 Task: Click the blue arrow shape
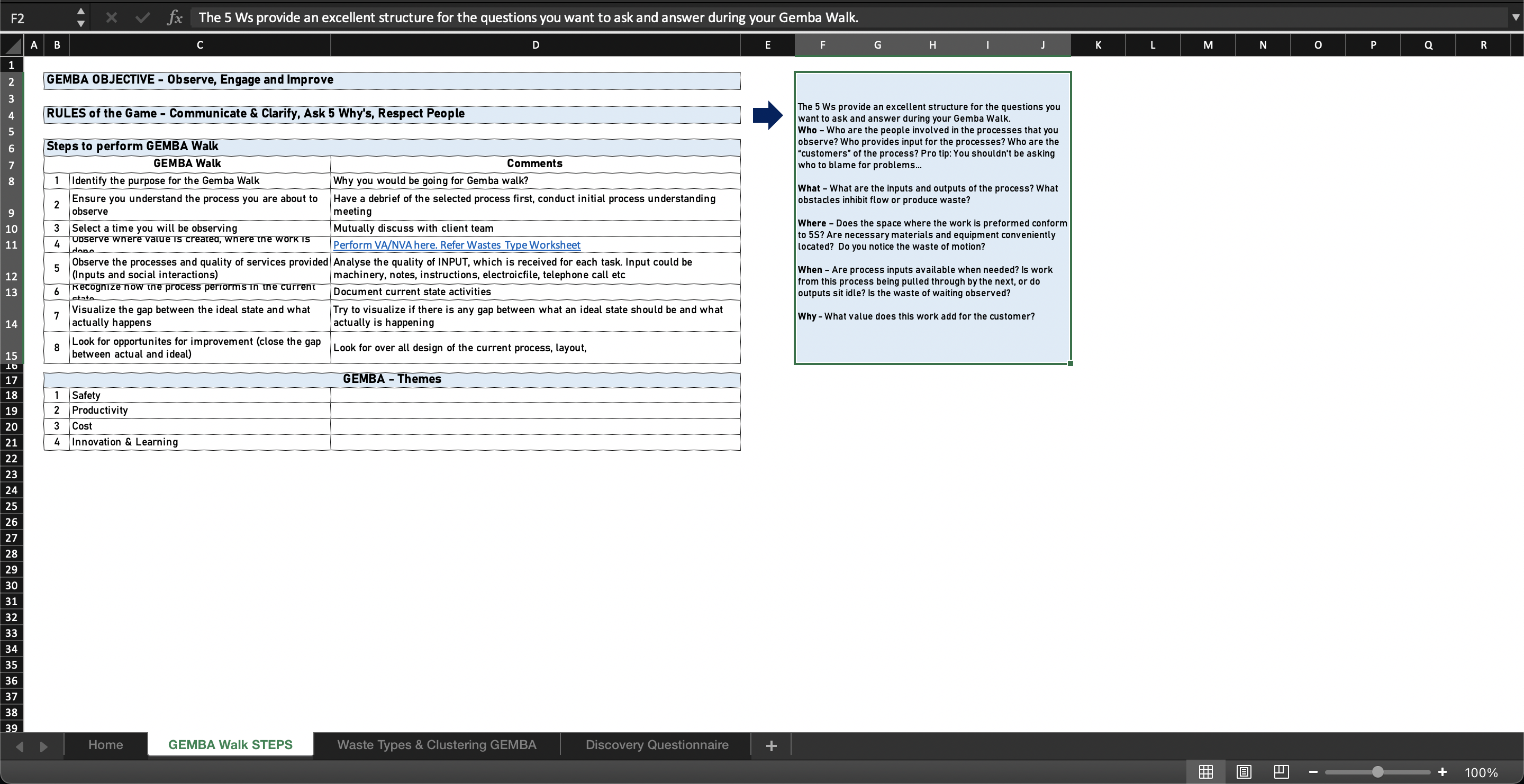pos(767,115)
